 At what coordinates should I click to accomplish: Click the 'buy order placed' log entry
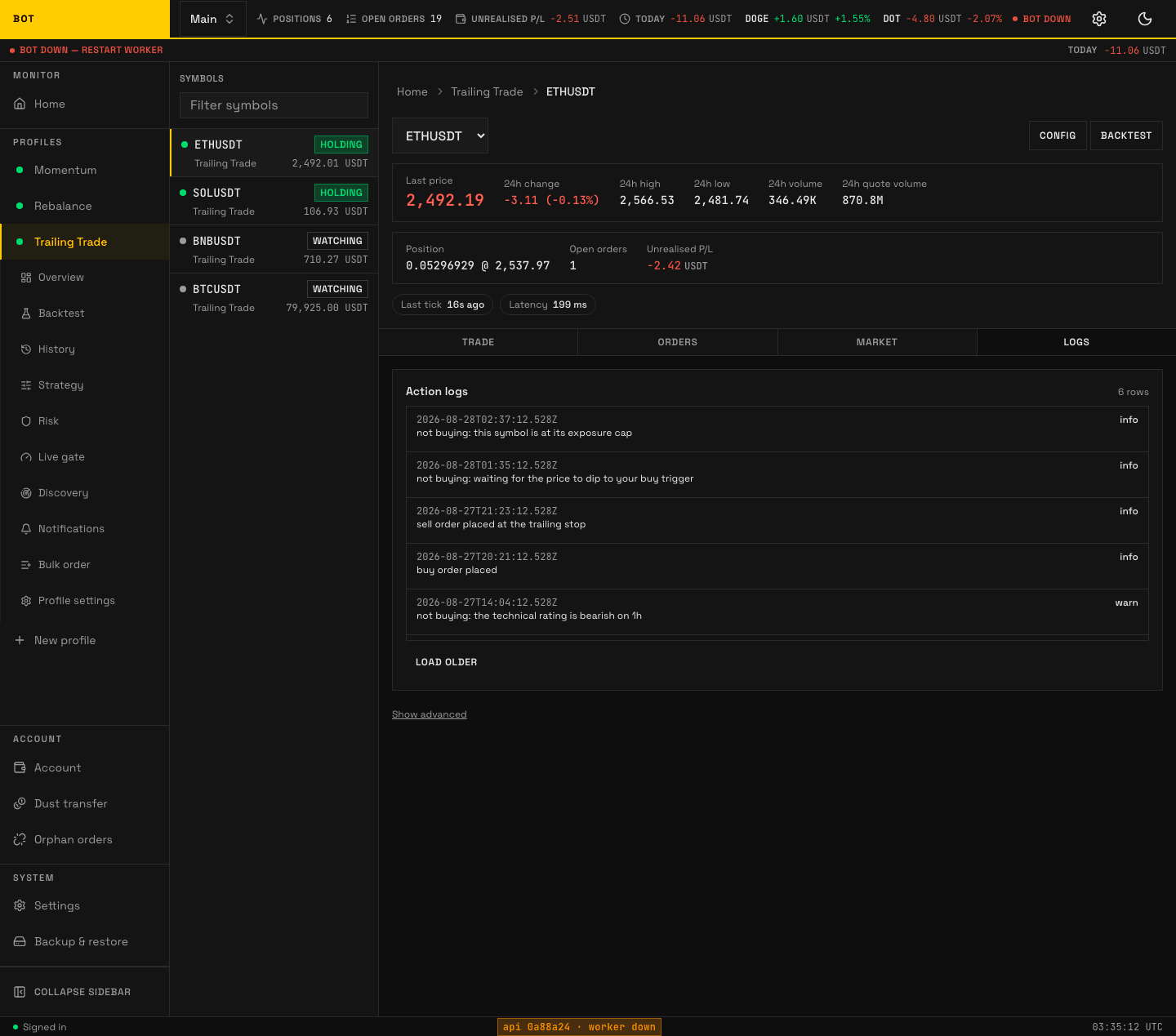pyautogui.click(x=777, y=567)
